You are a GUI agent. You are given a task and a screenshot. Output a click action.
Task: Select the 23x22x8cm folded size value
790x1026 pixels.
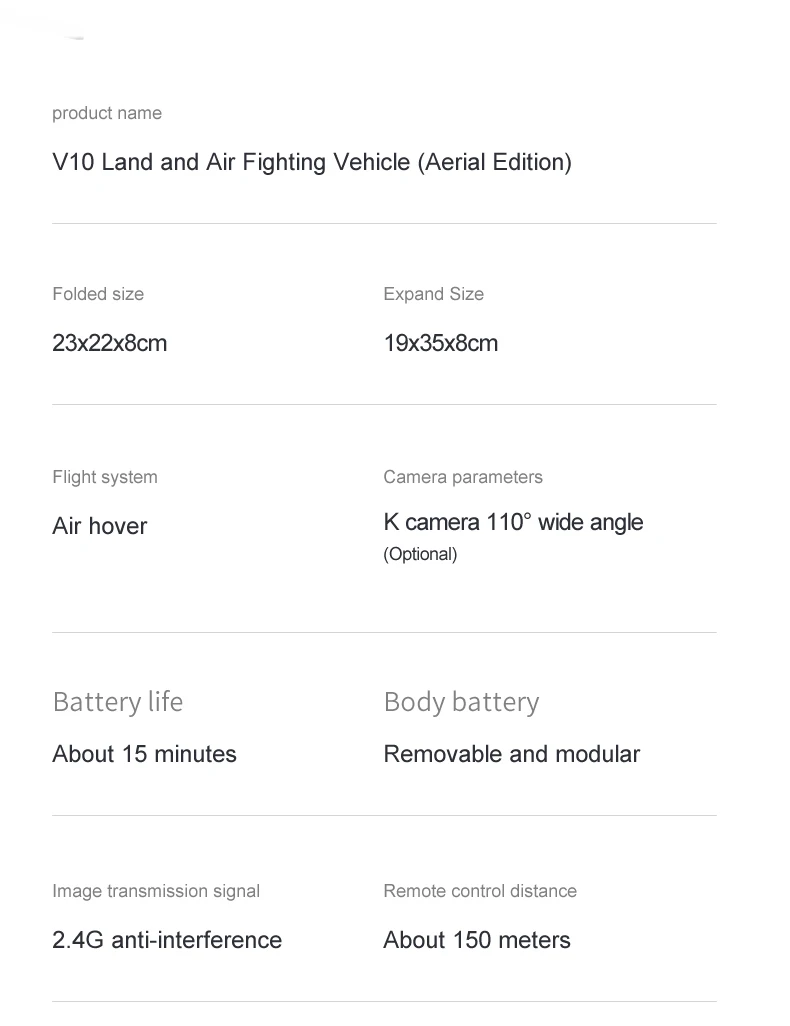click(x=110, y=343)
